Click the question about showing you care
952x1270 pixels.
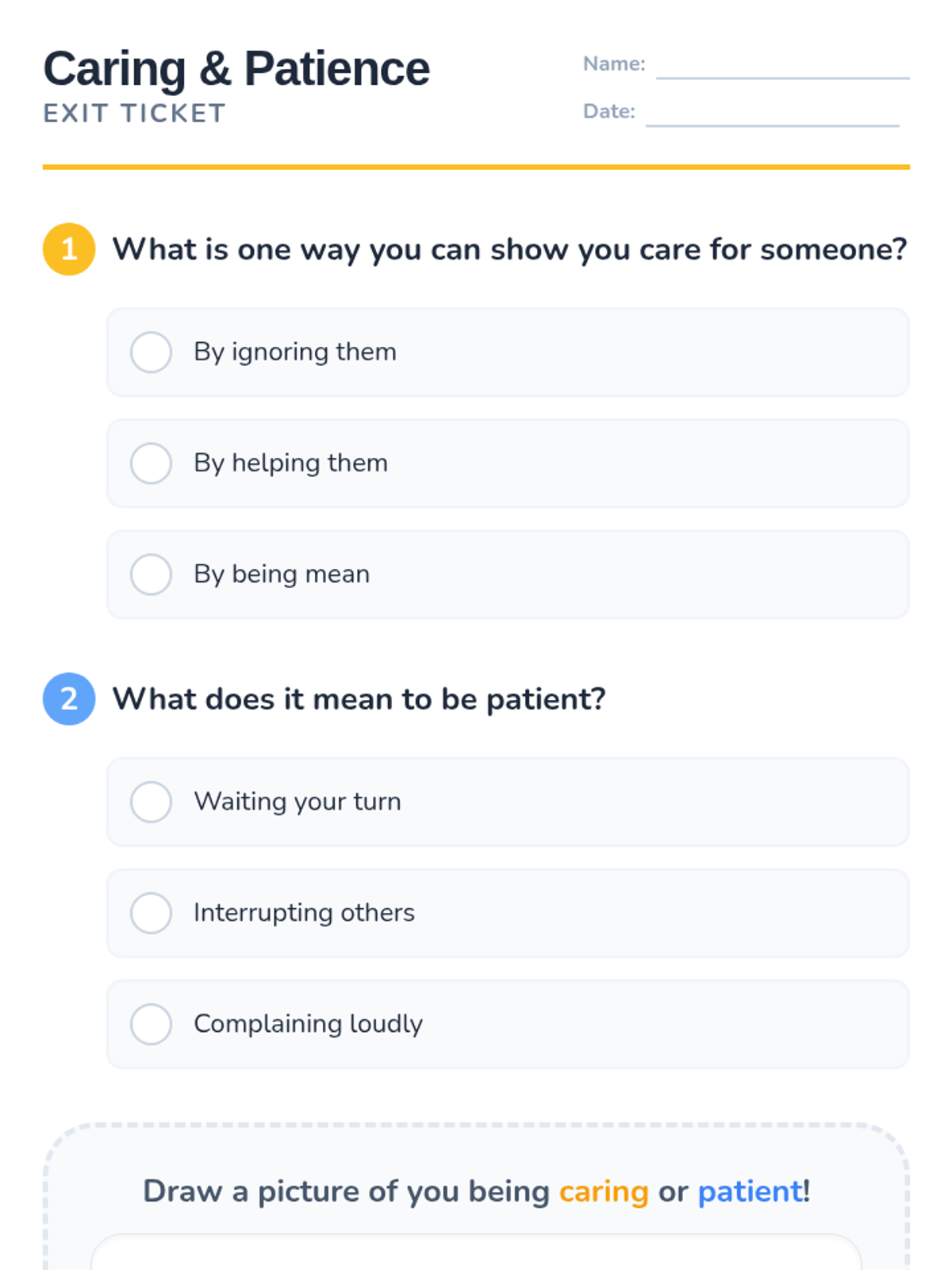click(x=509, y=249)
